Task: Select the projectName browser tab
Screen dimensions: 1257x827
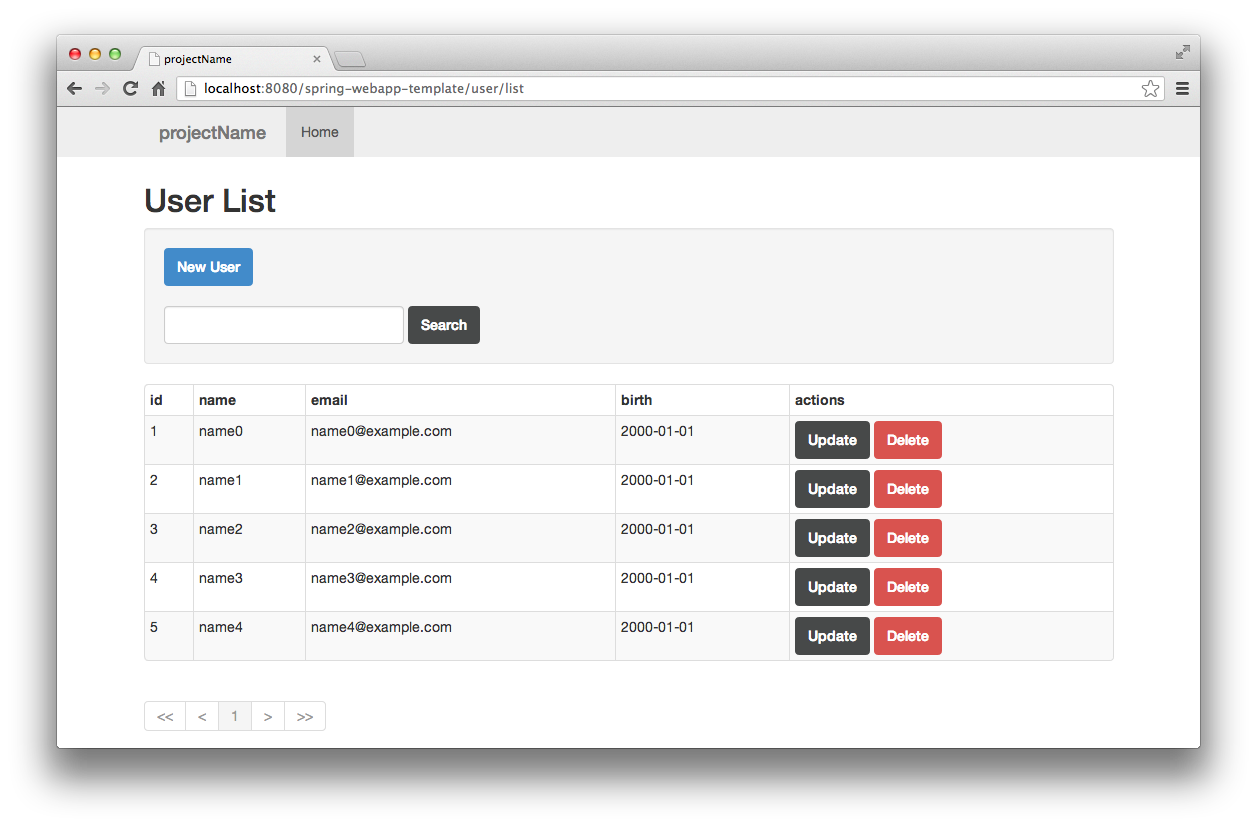Action: pyautogui.click(x=232, y=59)
